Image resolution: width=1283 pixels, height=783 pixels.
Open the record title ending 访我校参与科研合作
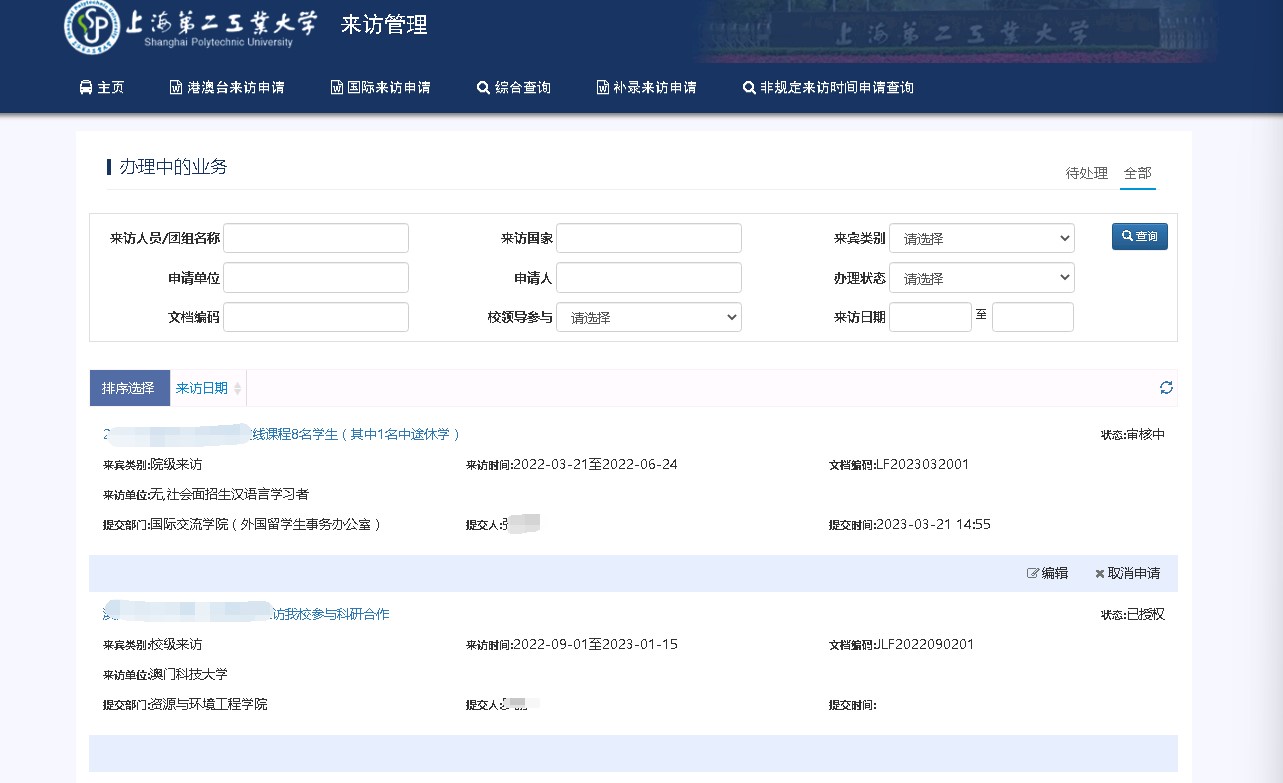click(x=330, y=614)
